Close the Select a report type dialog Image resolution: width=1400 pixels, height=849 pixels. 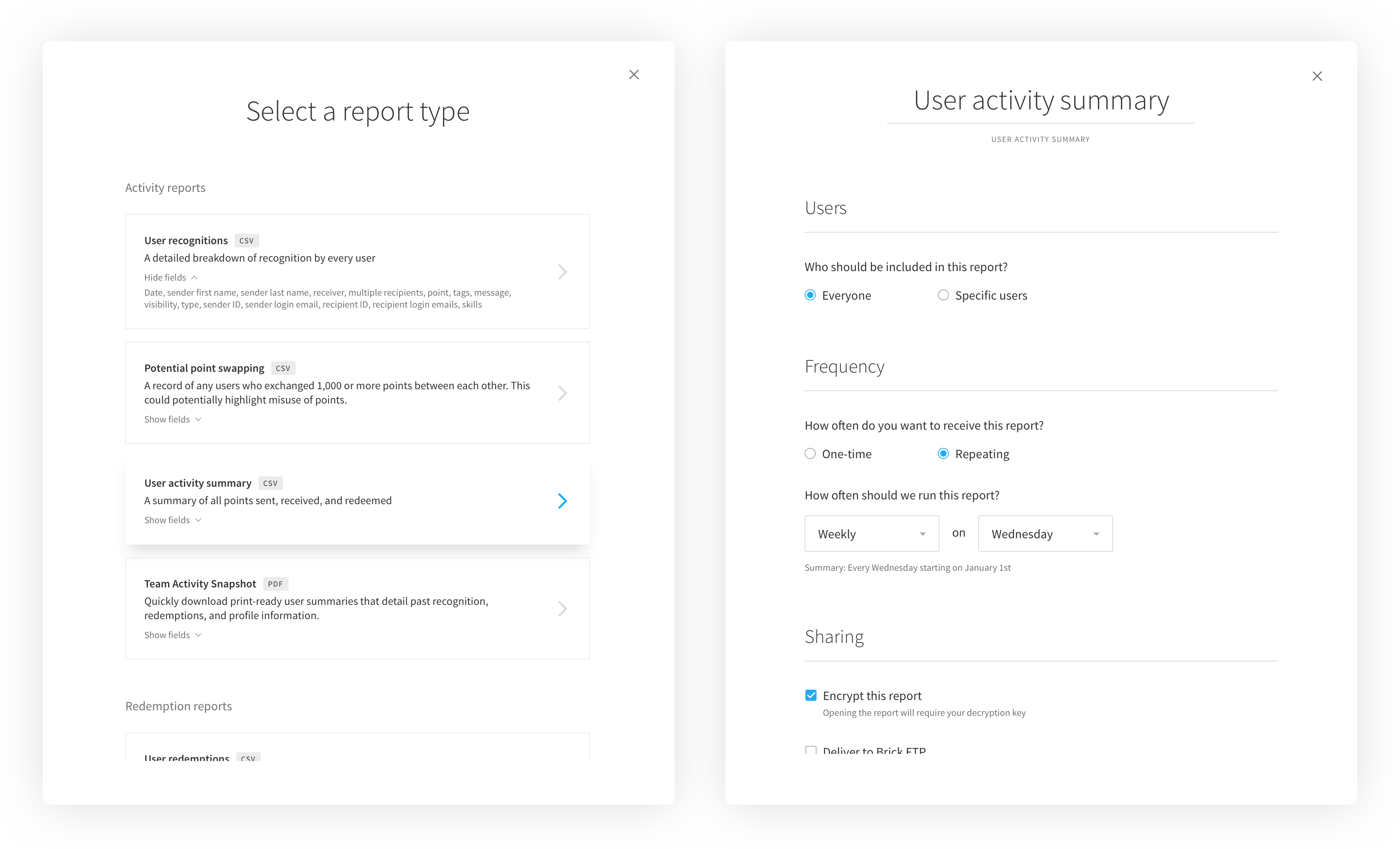click(633, 75)
